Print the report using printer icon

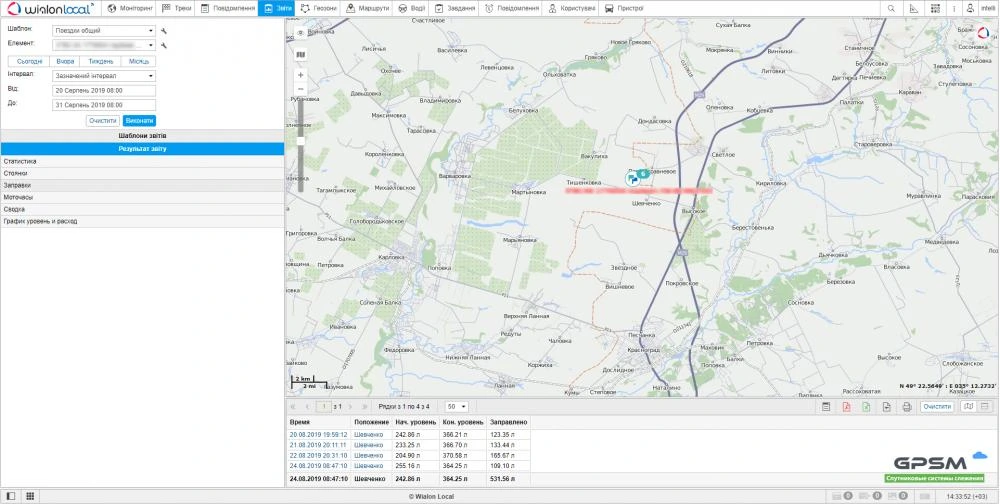tap(906, 407)
